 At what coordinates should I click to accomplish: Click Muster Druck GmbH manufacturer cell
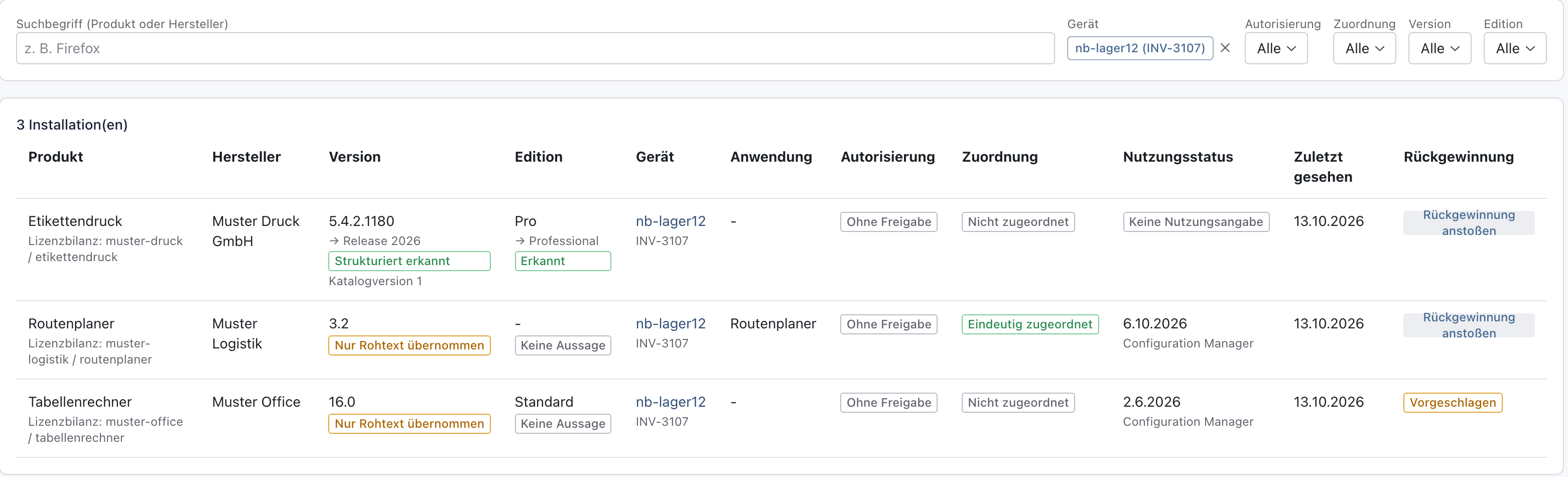255,231
